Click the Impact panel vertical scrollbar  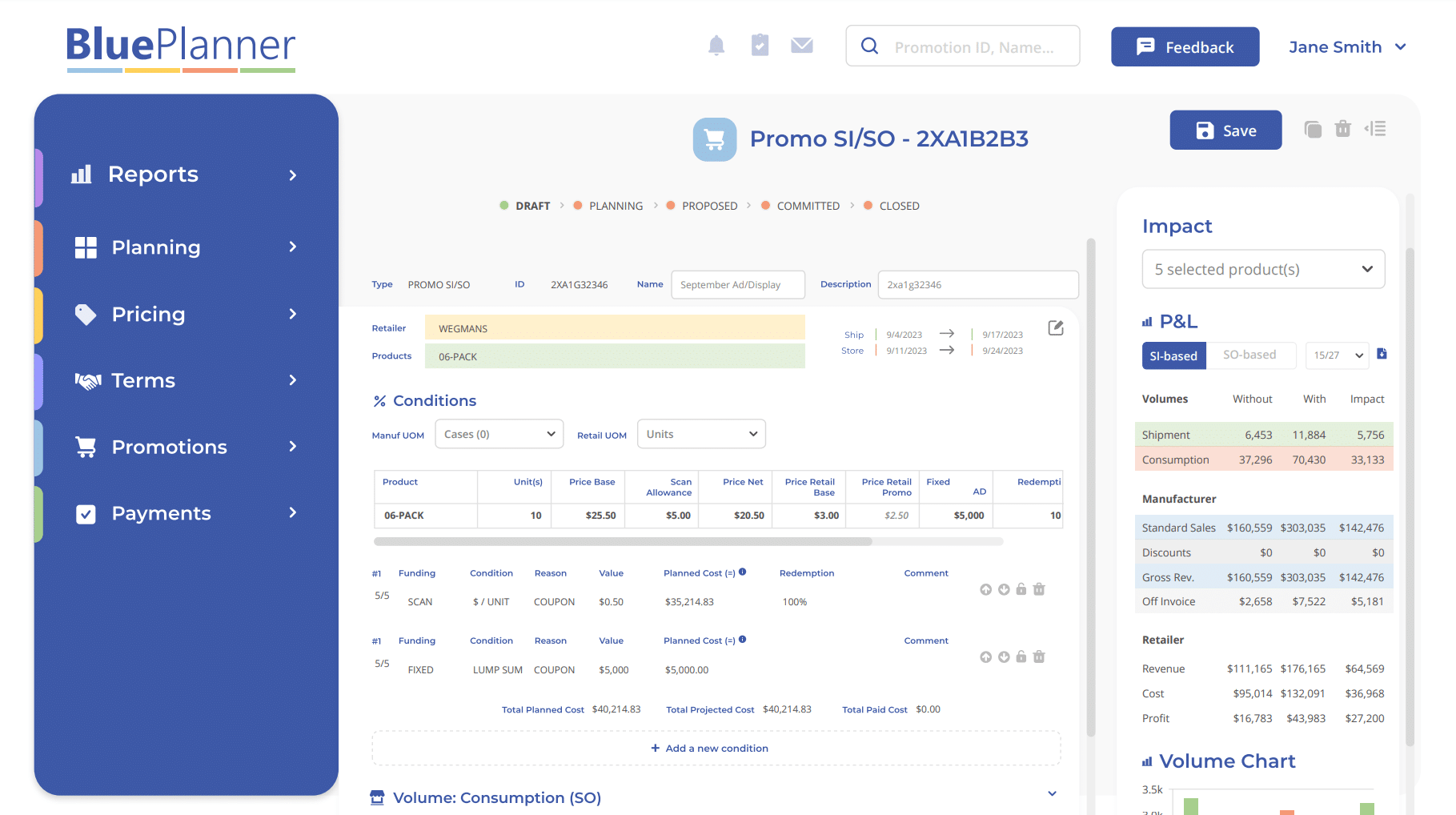[1410, 496]
